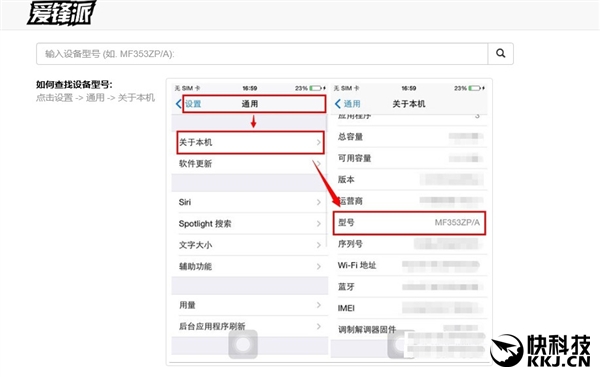Focus the device model input field
This screenshot has height=377, width=600.
[x=262, y=54]
